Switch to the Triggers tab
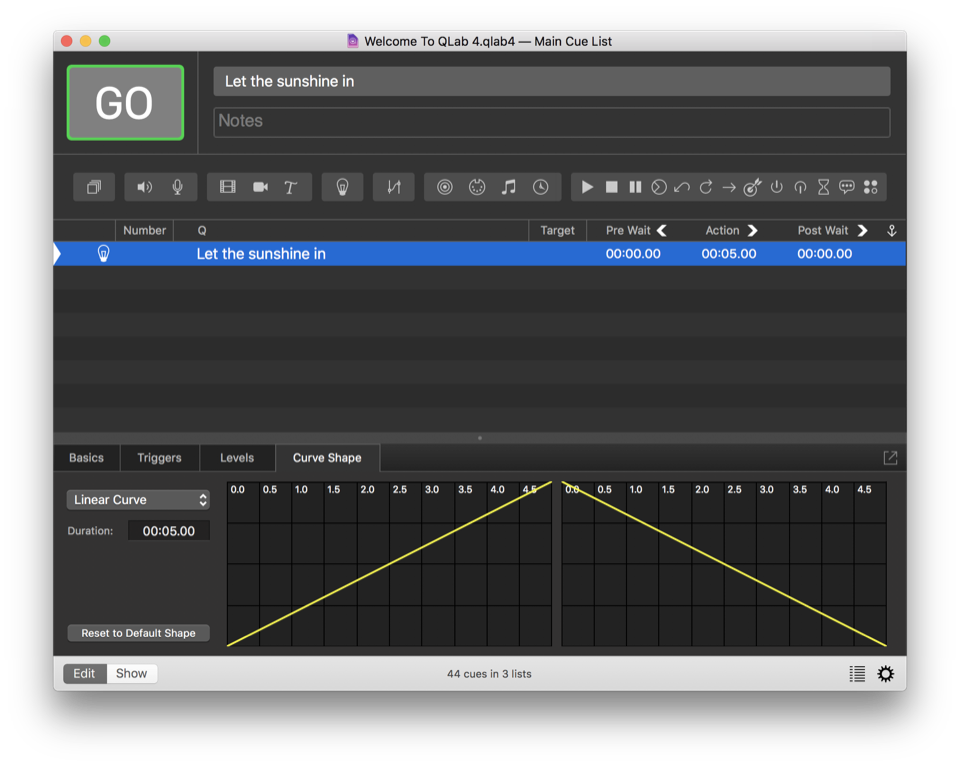Viewport: 960px width, 767px height. 159,458
